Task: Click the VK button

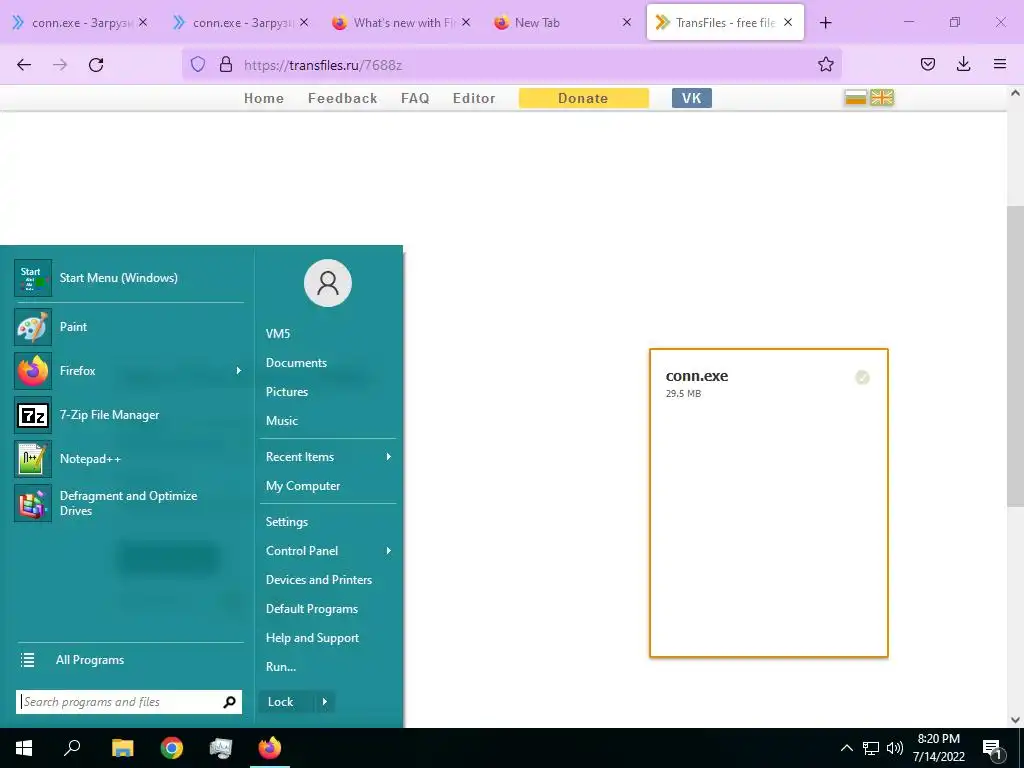Action: click(x=692, y=98)
